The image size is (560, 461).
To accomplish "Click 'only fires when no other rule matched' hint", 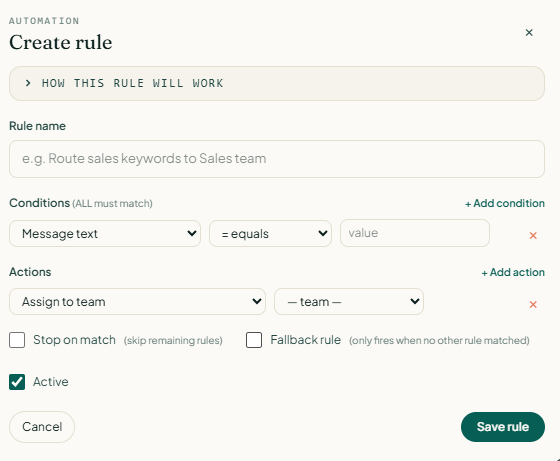I will click(439, 341).
